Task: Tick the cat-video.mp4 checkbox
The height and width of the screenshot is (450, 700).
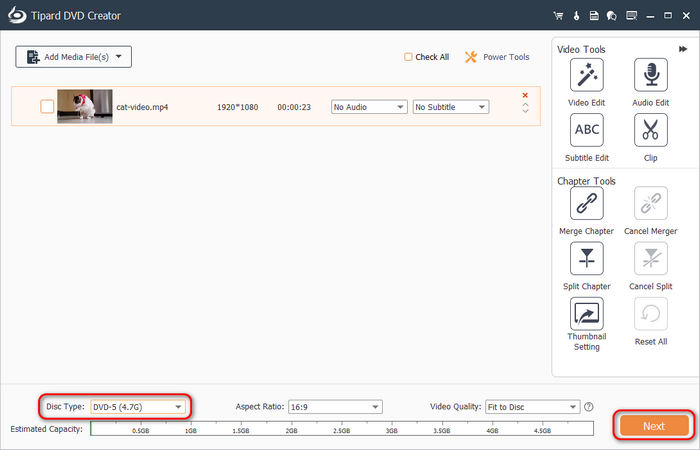Action: [47, 107]
